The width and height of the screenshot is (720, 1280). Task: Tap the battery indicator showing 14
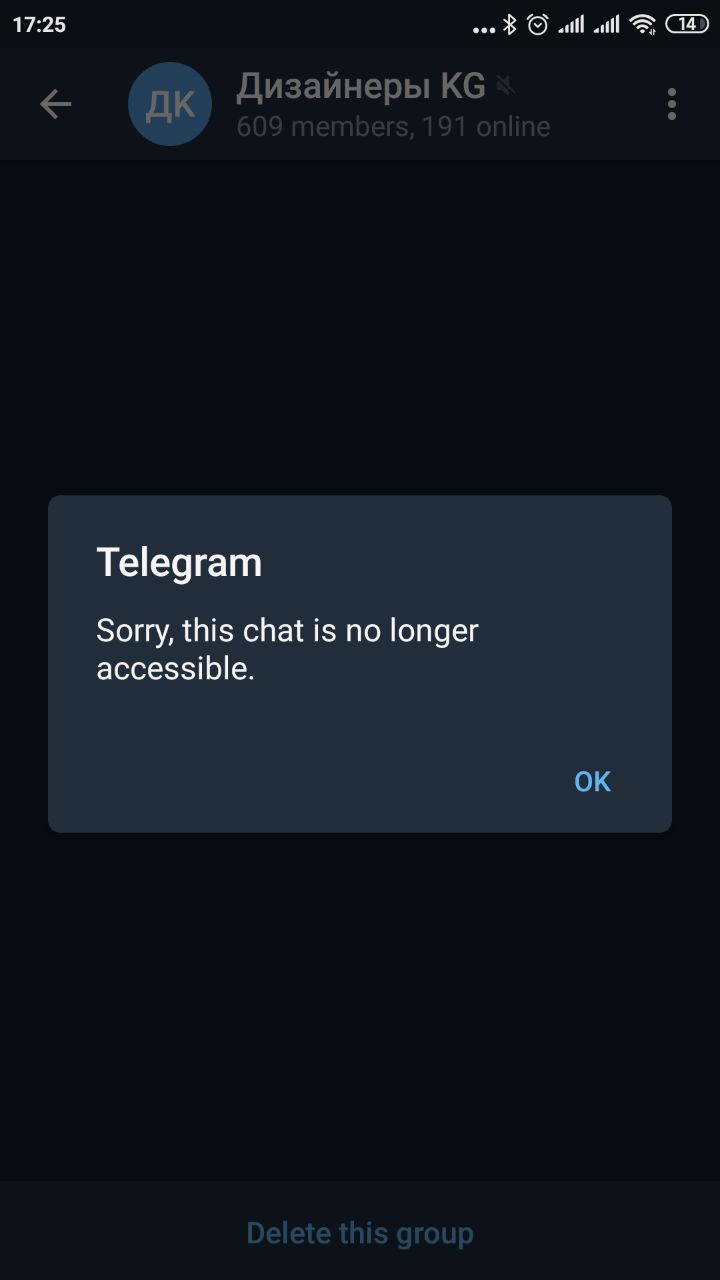(x=687, y=24)
